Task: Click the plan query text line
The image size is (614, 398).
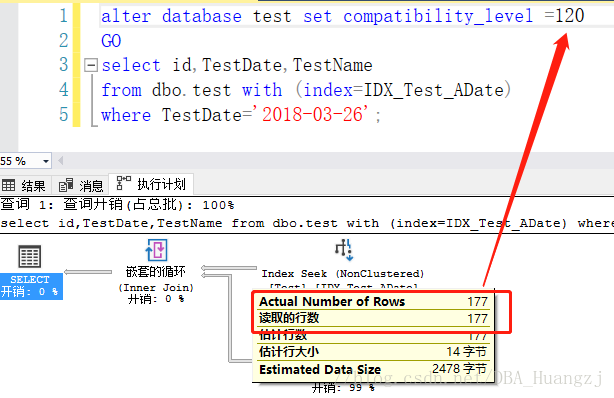Action: tap(307, 223)
